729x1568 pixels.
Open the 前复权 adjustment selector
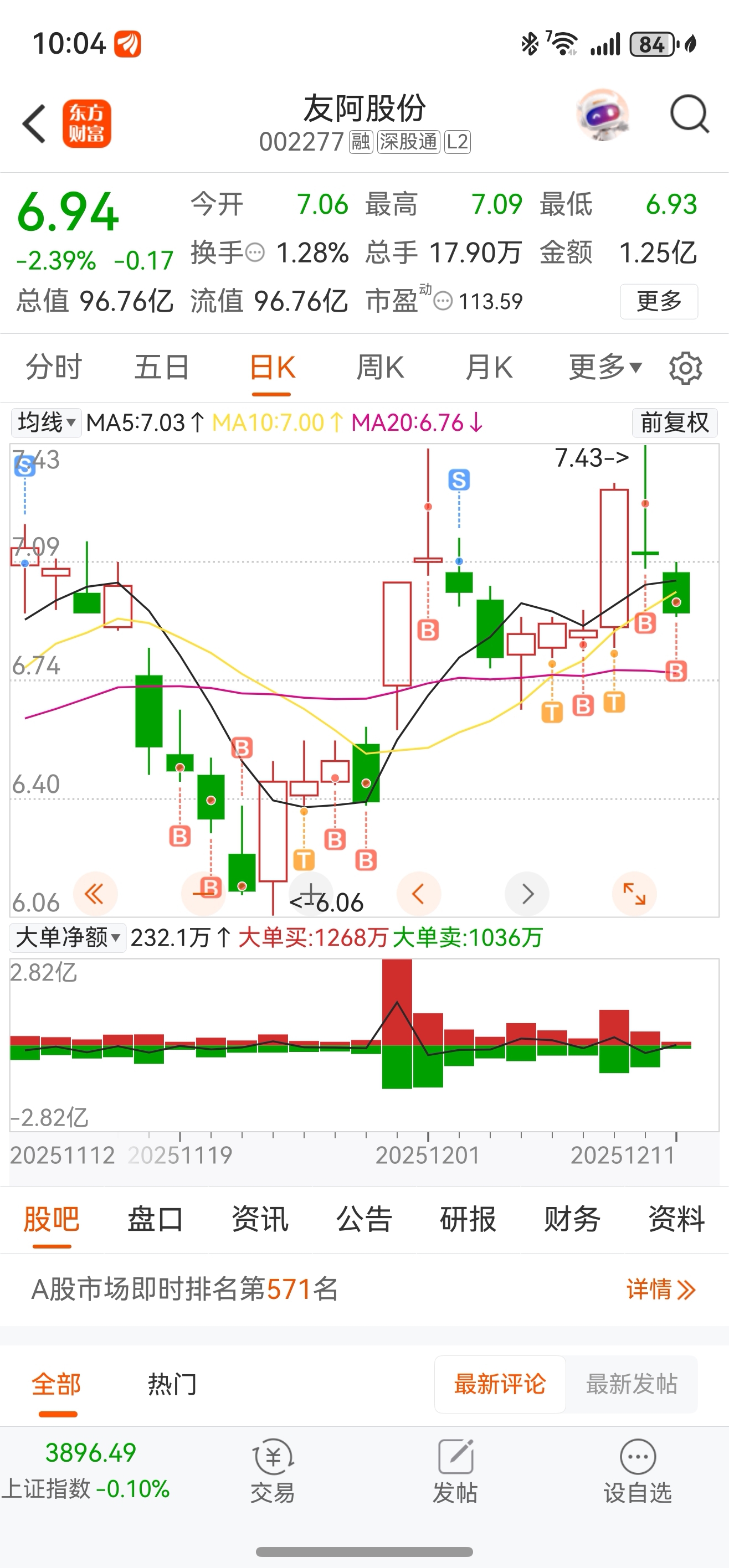[675, 422]
